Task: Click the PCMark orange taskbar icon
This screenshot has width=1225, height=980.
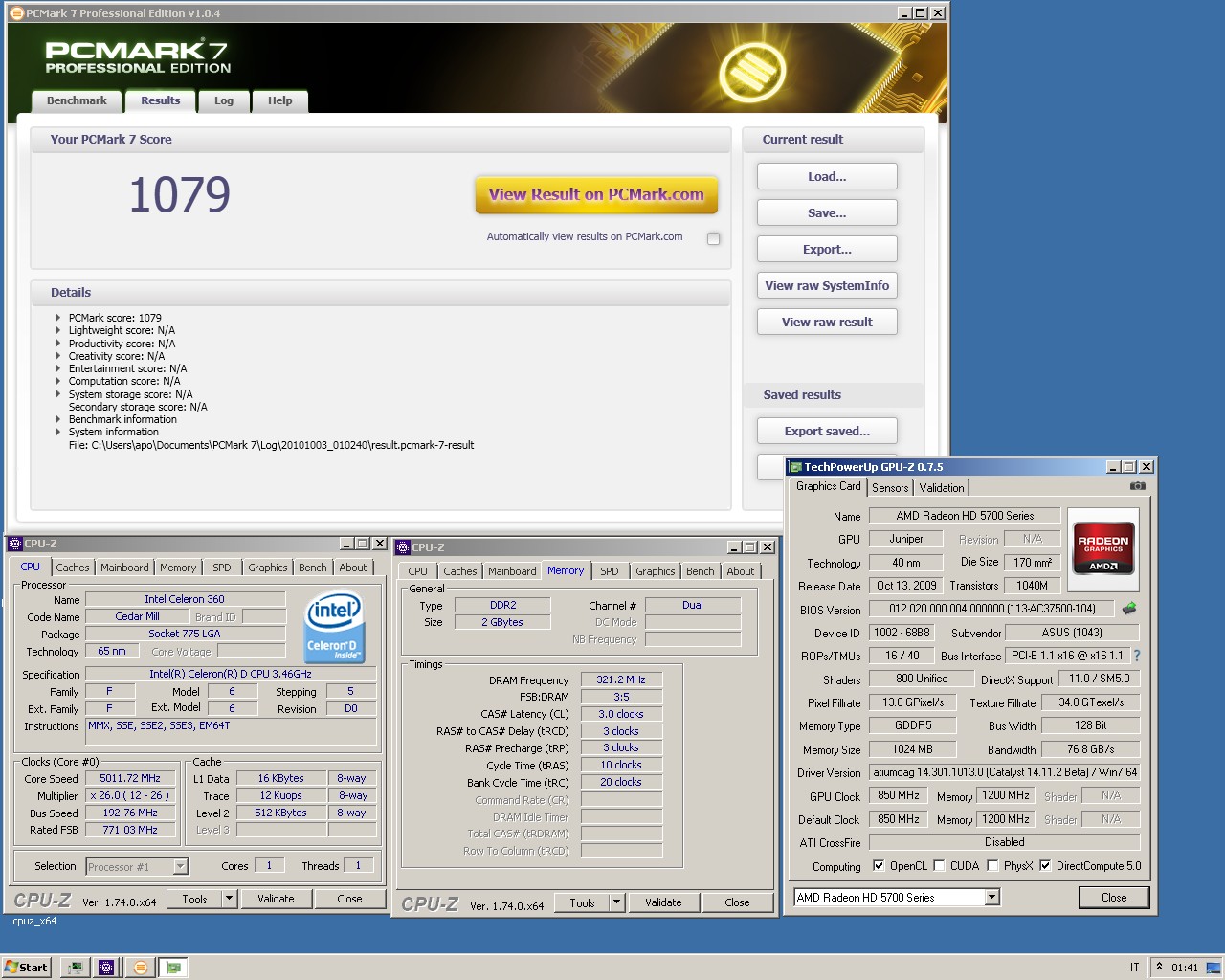Action: 140,968
